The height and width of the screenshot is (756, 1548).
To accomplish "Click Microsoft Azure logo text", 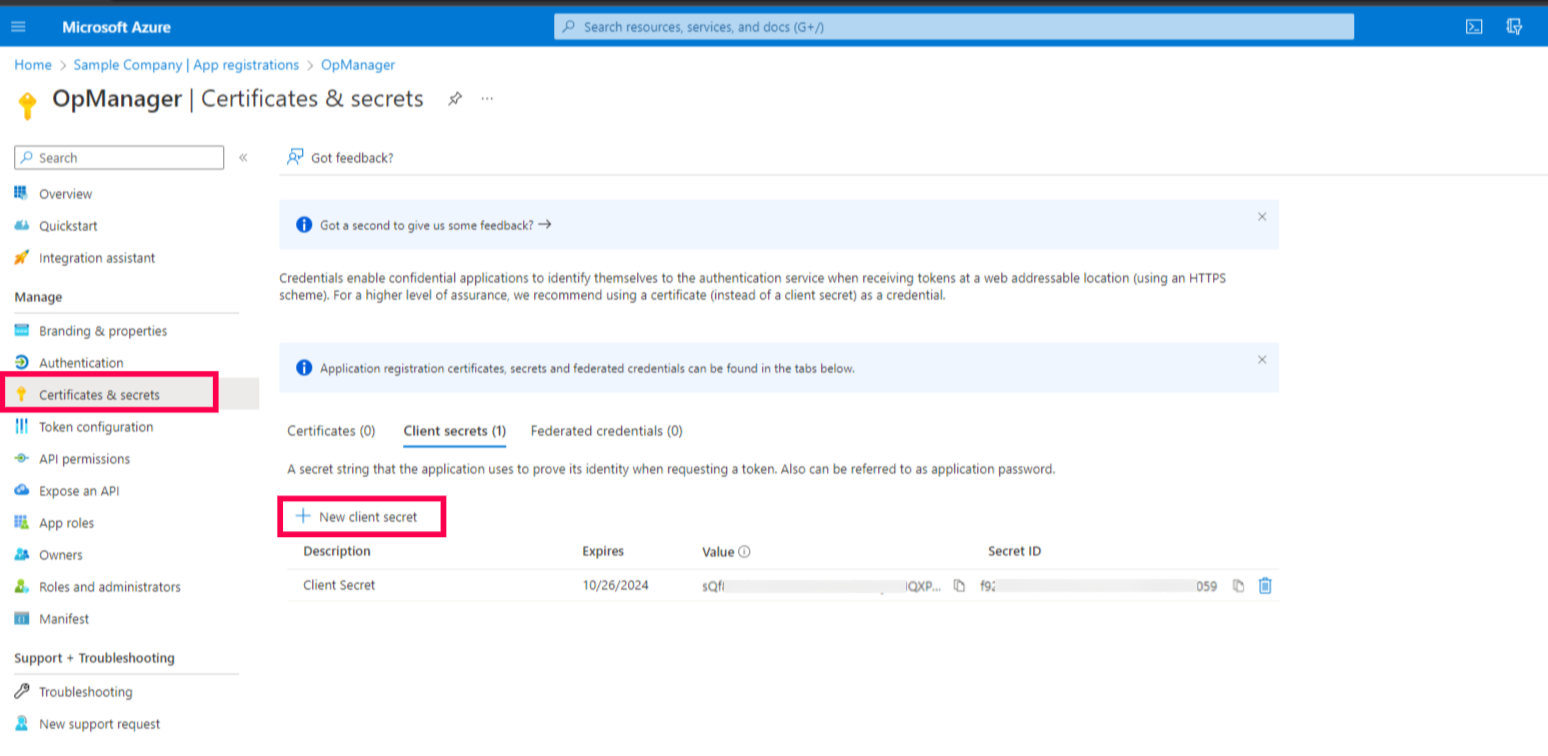I will (x=116, y=27).
